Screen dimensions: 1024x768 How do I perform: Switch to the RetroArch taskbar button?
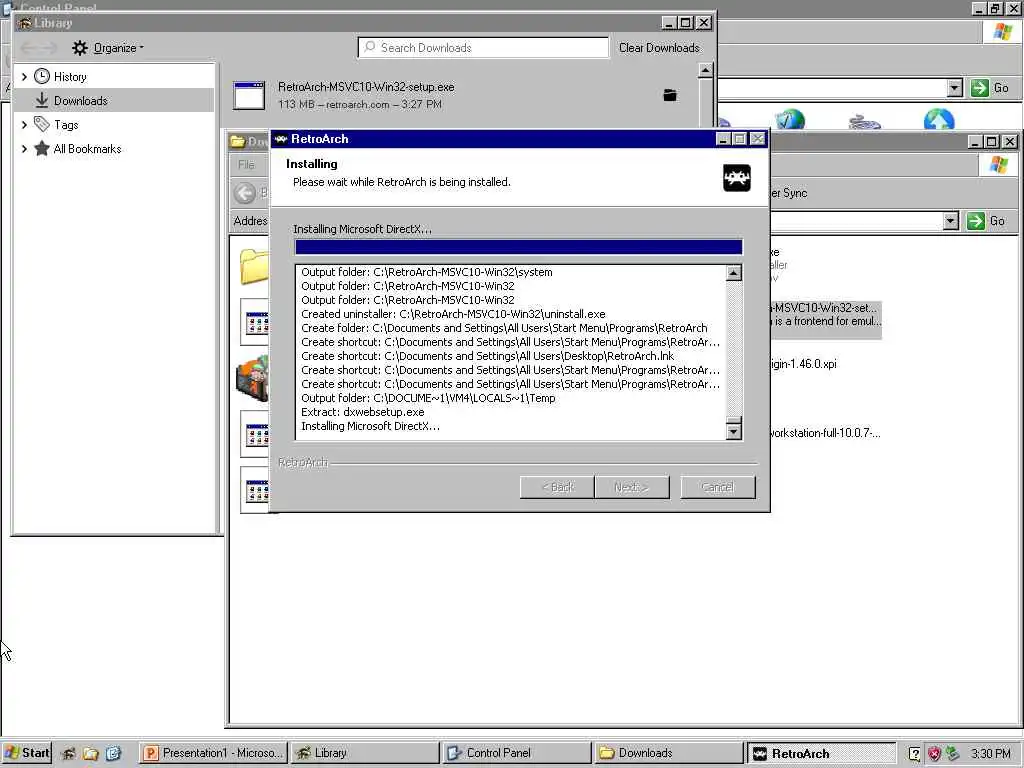[x=822, y=754]
